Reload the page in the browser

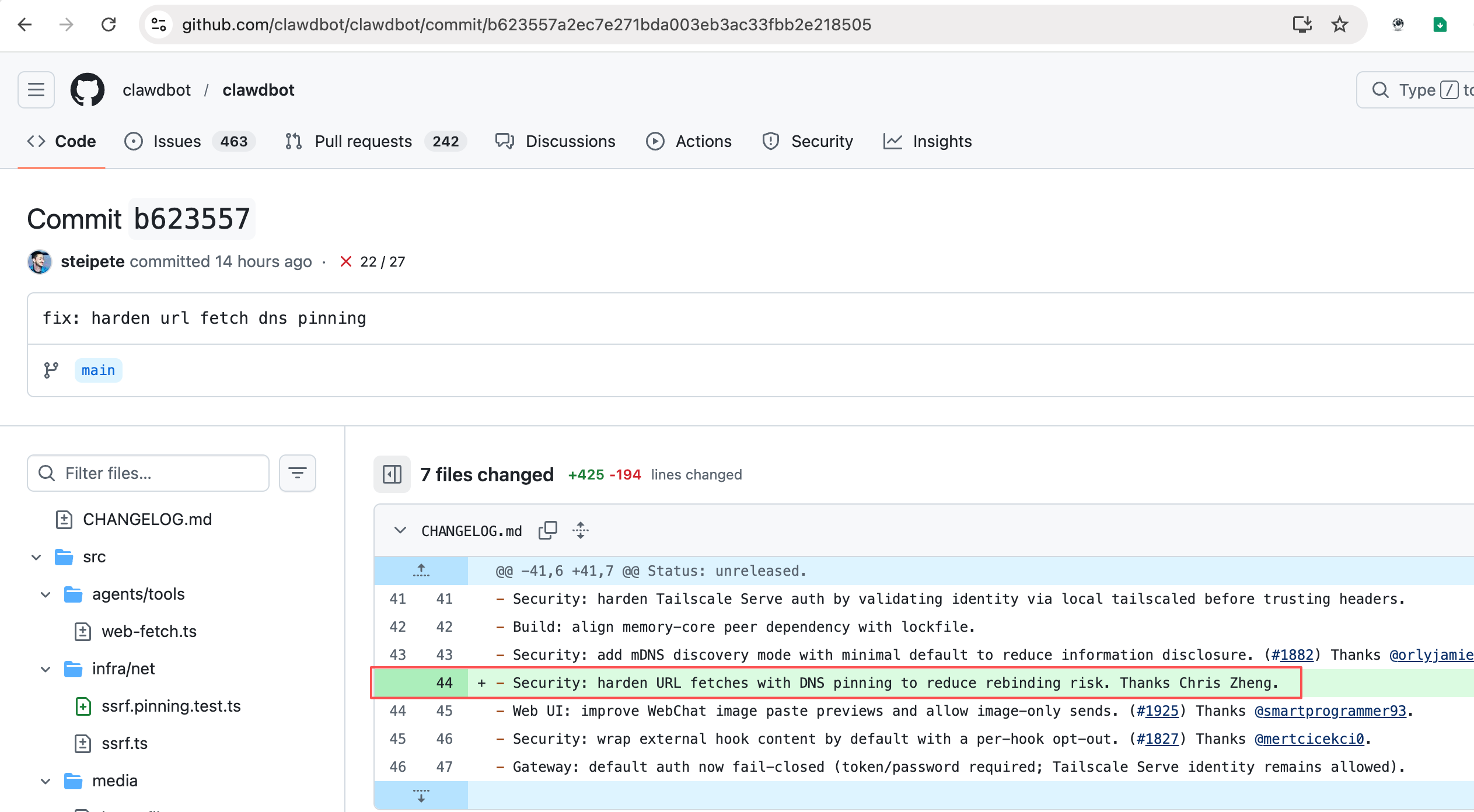(109, 24)
